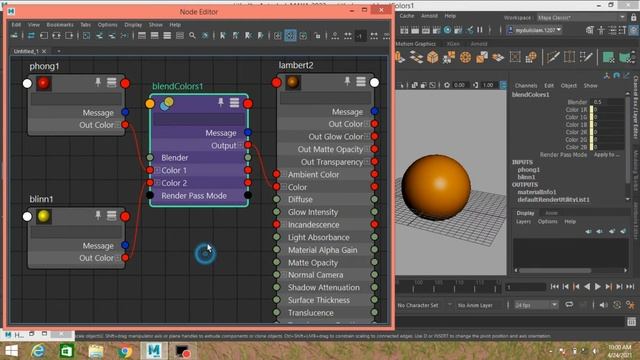The height and width of the screenshot is (360, 640).
Task: Open Layer Editor Options menu
Action: coord(547,222)
